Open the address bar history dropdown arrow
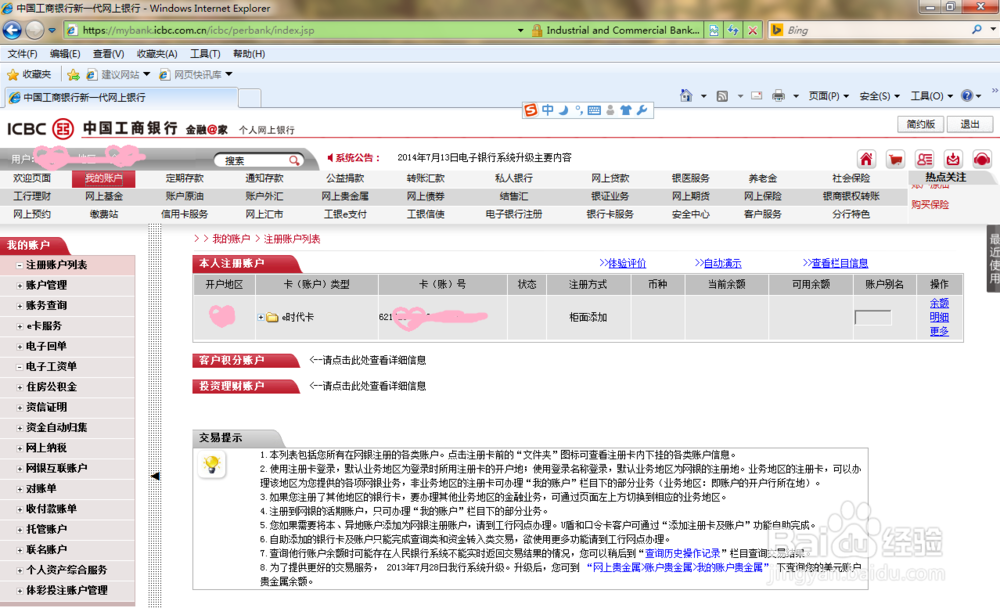The width and height of the screenshot is (1000, 608). pos(519,30)
